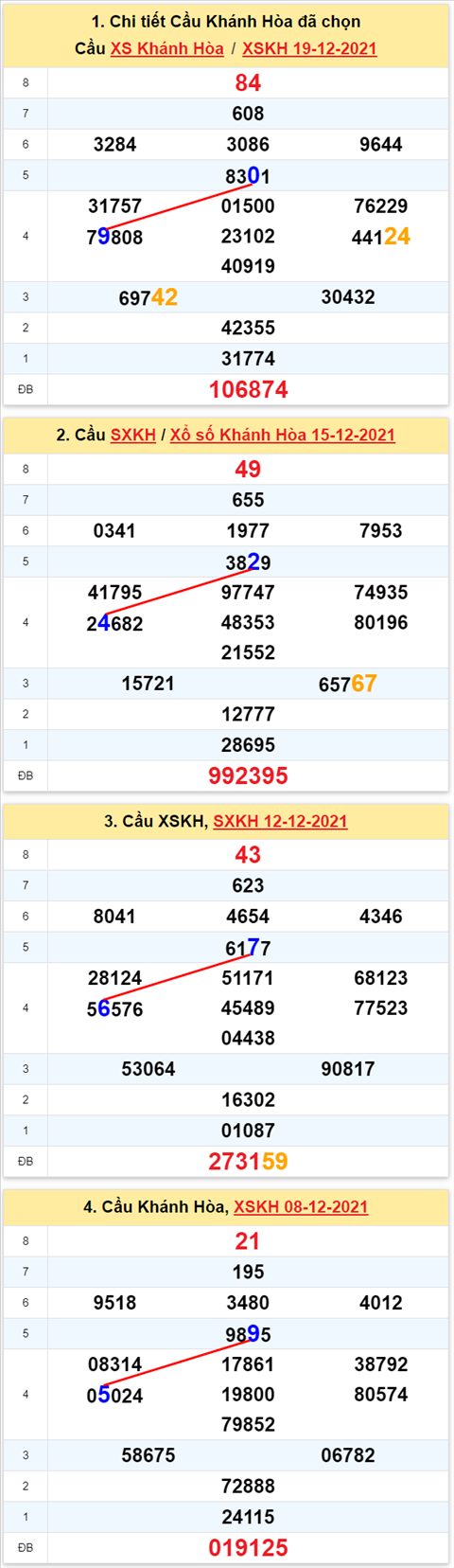Open the XSKH 19-12-2021 link
This screenshot has height=1568, width=454.
309,48
